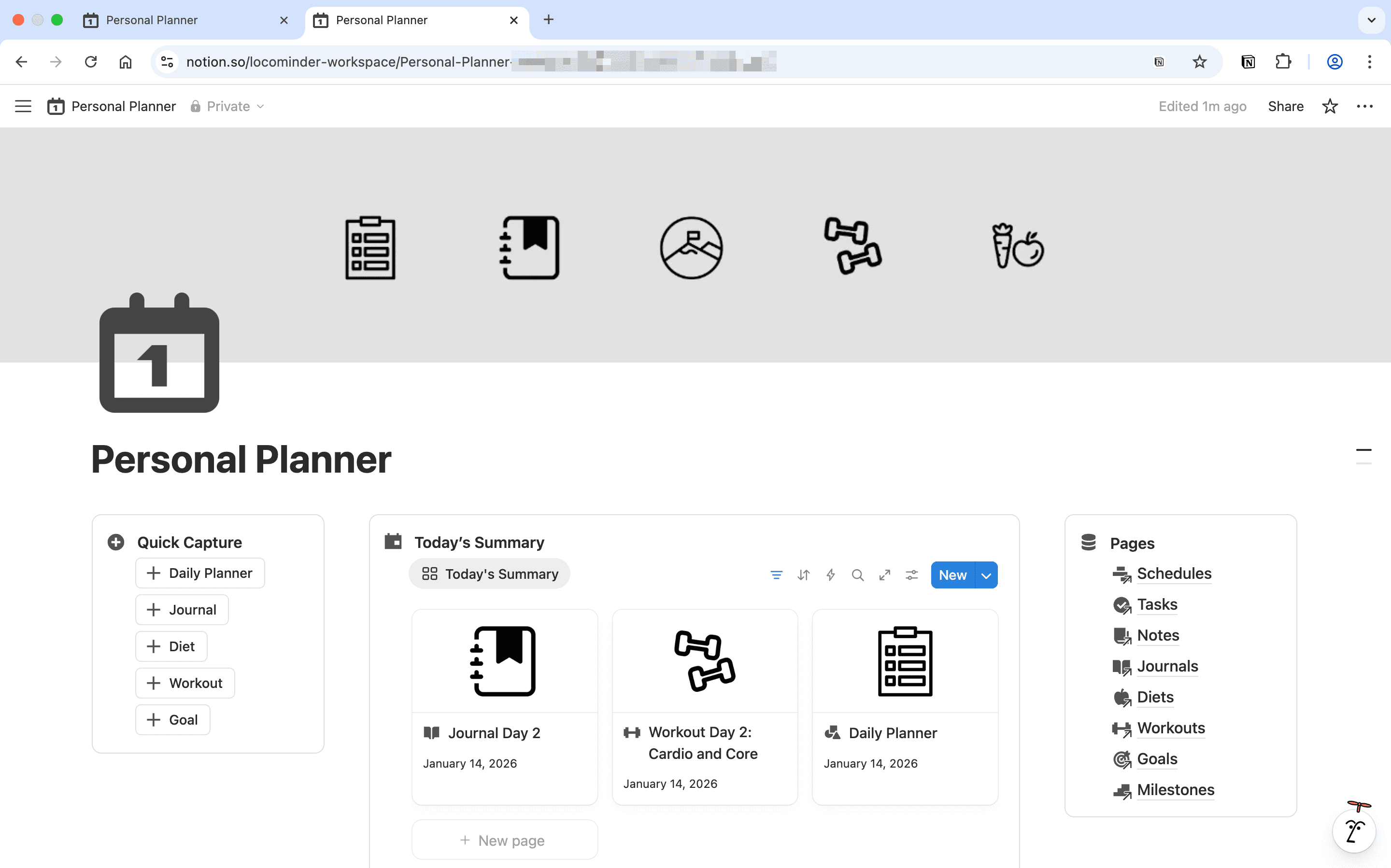Open database automations via lightning icon
1391x868 pixels.
click(x=831, y=574)
